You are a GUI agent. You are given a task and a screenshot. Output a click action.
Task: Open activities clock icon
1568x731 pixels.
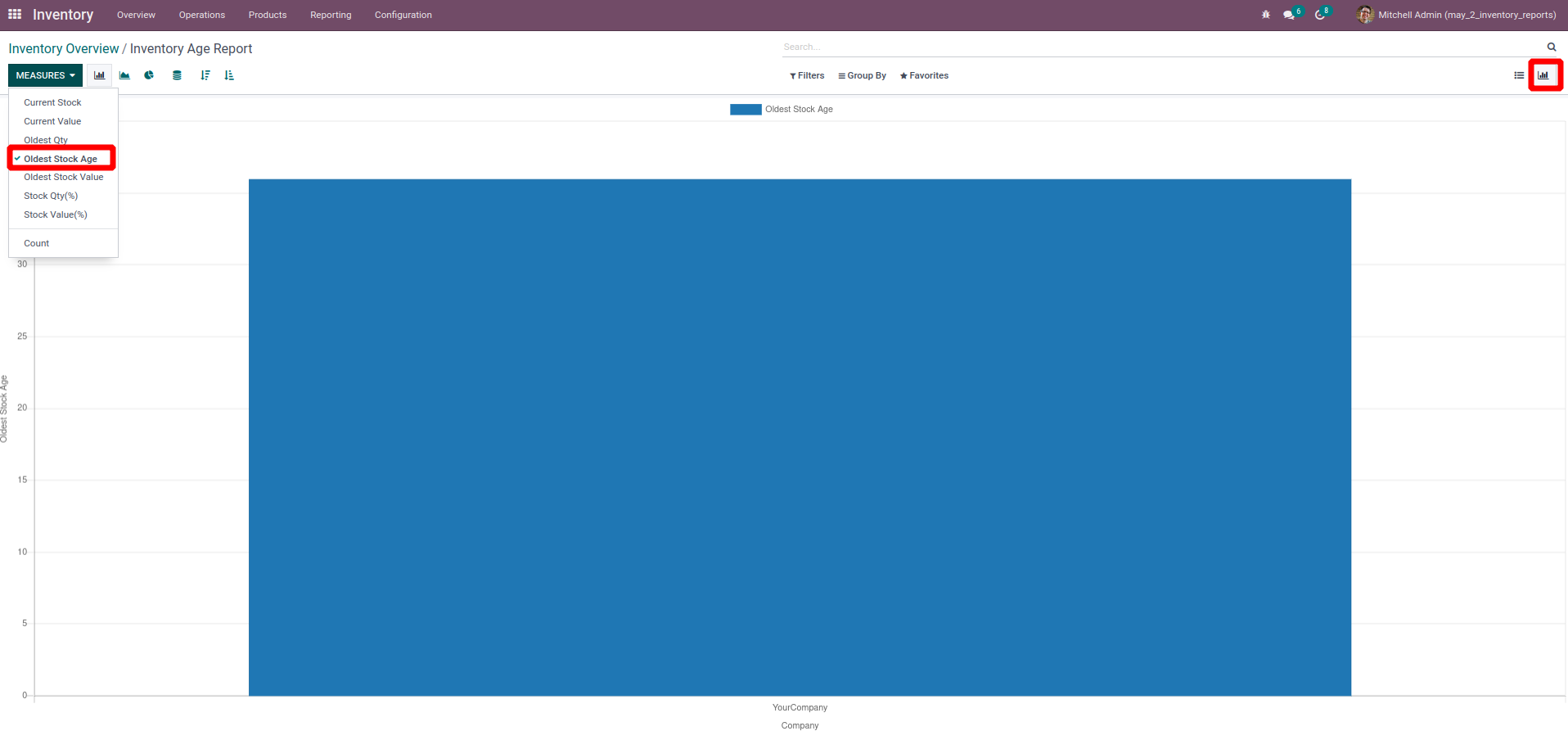pos(1320,15)
